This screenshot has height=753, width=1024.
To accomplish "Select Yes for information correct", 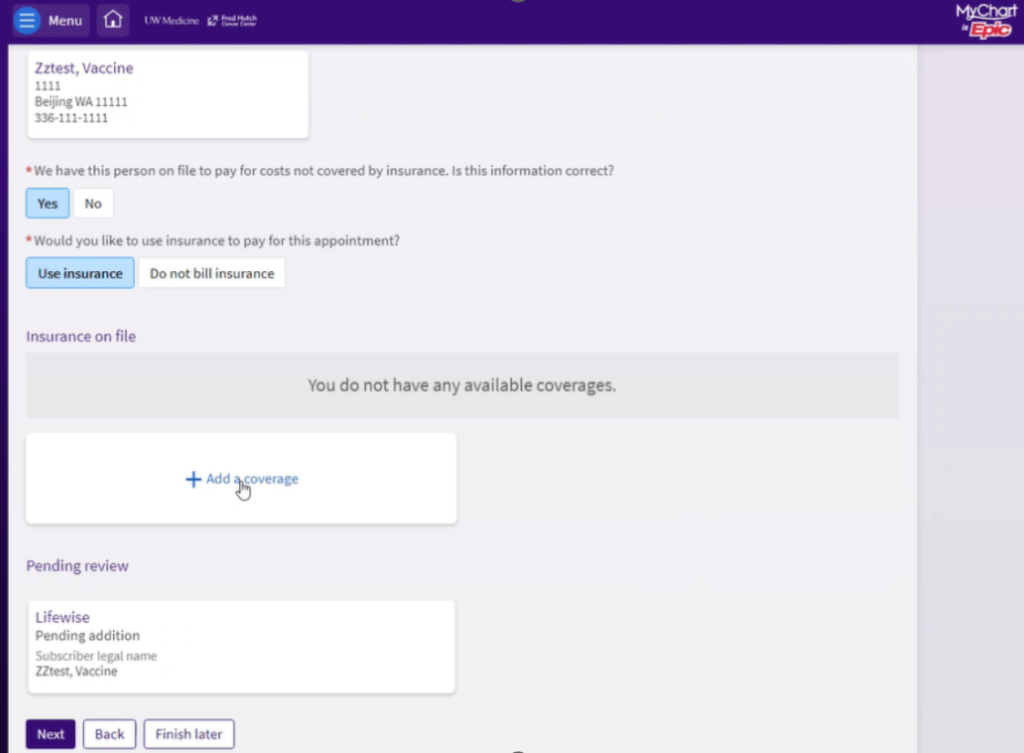I will pyautogui.click(x=48, y=203).
